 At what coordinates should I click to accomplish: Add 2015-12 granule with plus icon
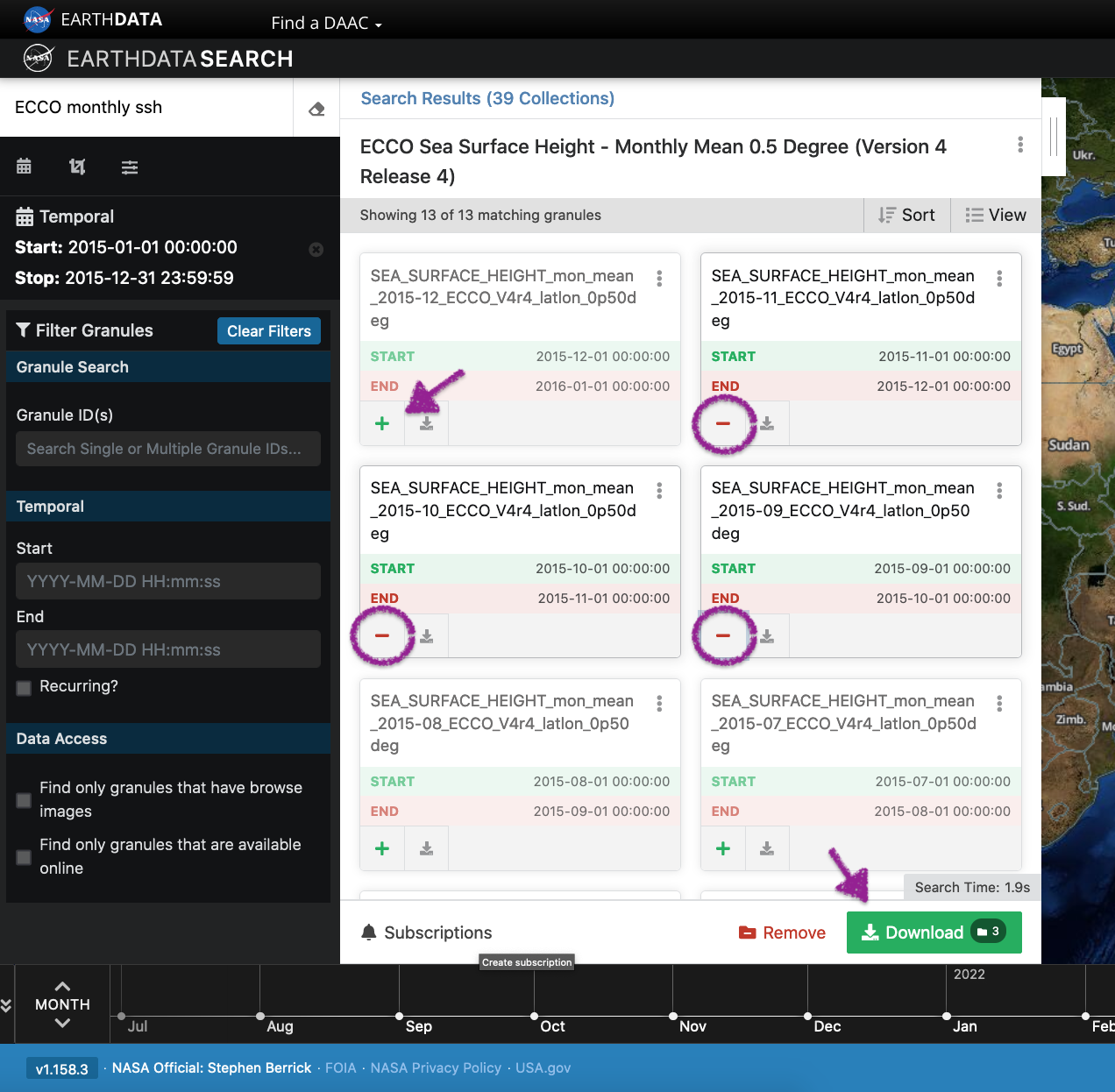[382, 424]
